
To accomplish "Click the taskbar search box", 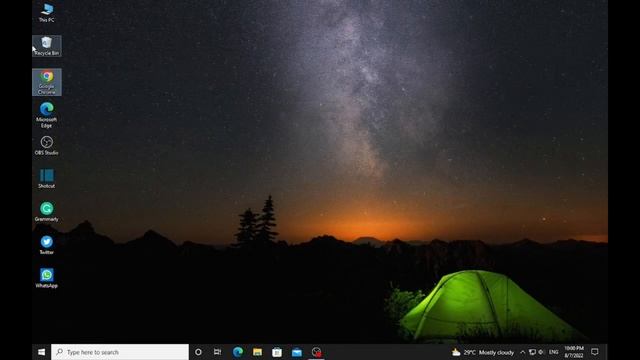I will (120, 352).
